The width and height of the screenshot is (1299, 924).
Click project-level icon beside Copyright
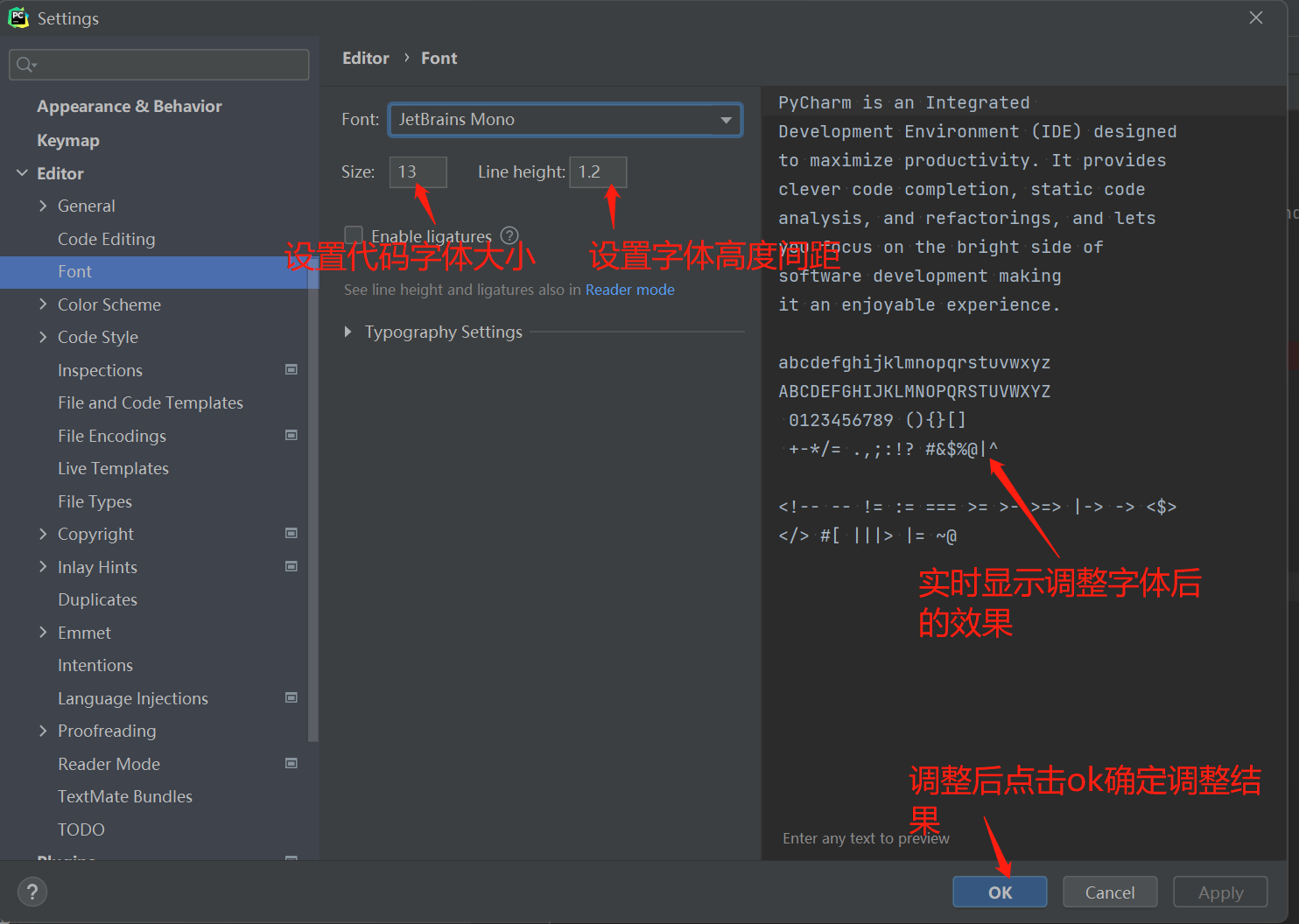coord(291,533)
